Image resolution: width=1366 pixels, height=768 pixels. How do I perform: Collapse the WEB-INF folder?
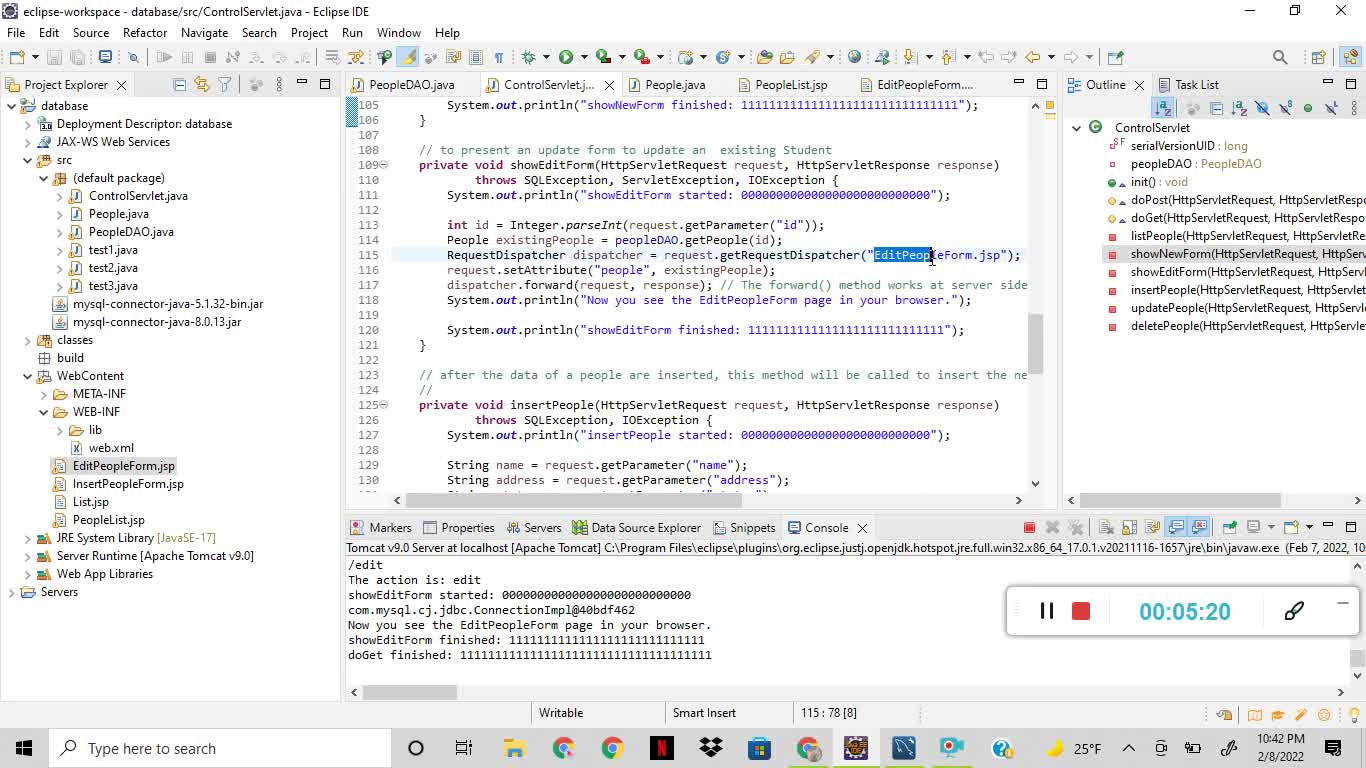(x=44, y=412)
